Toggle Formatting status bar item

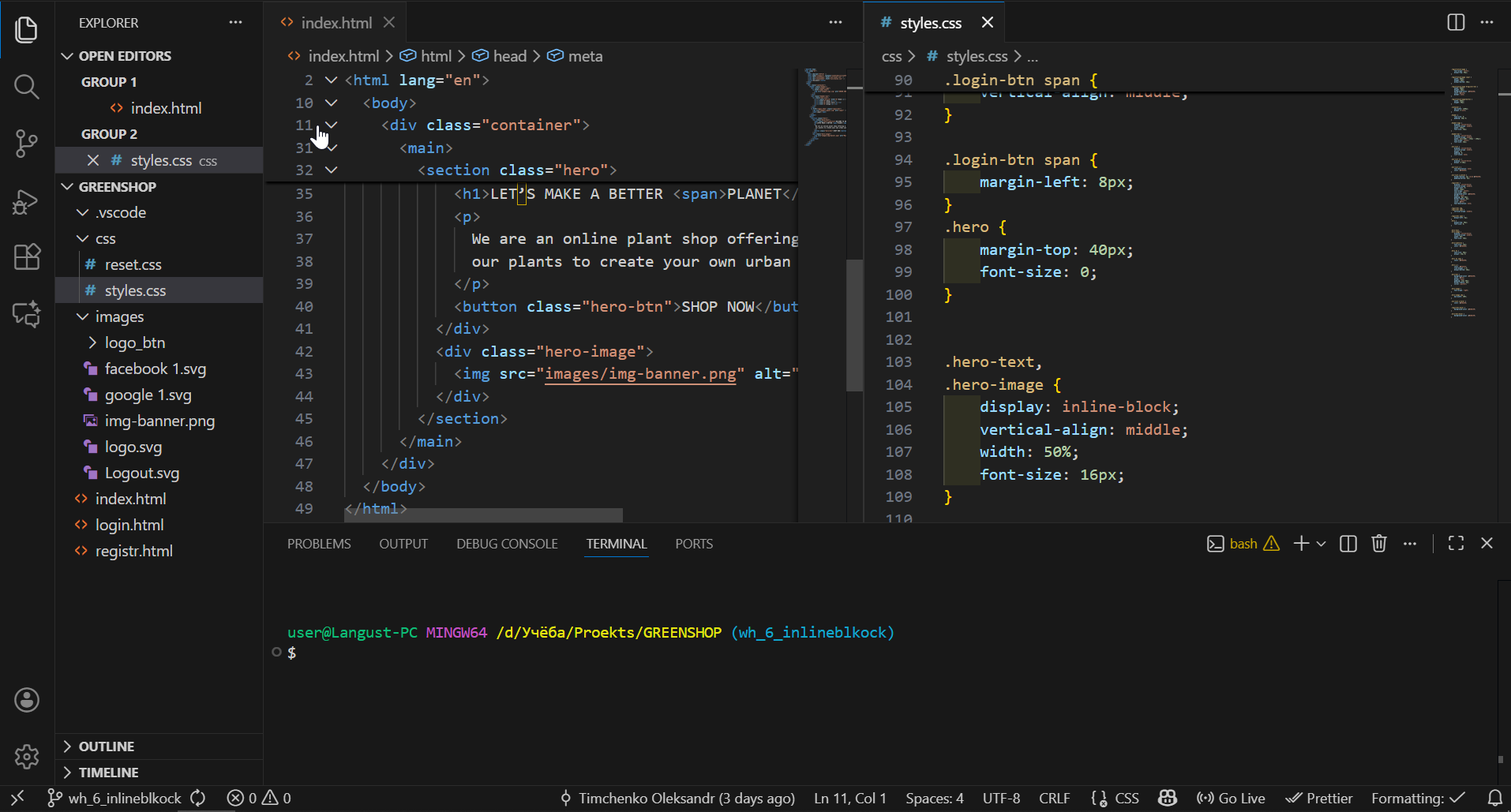(x=1418, y=799)
